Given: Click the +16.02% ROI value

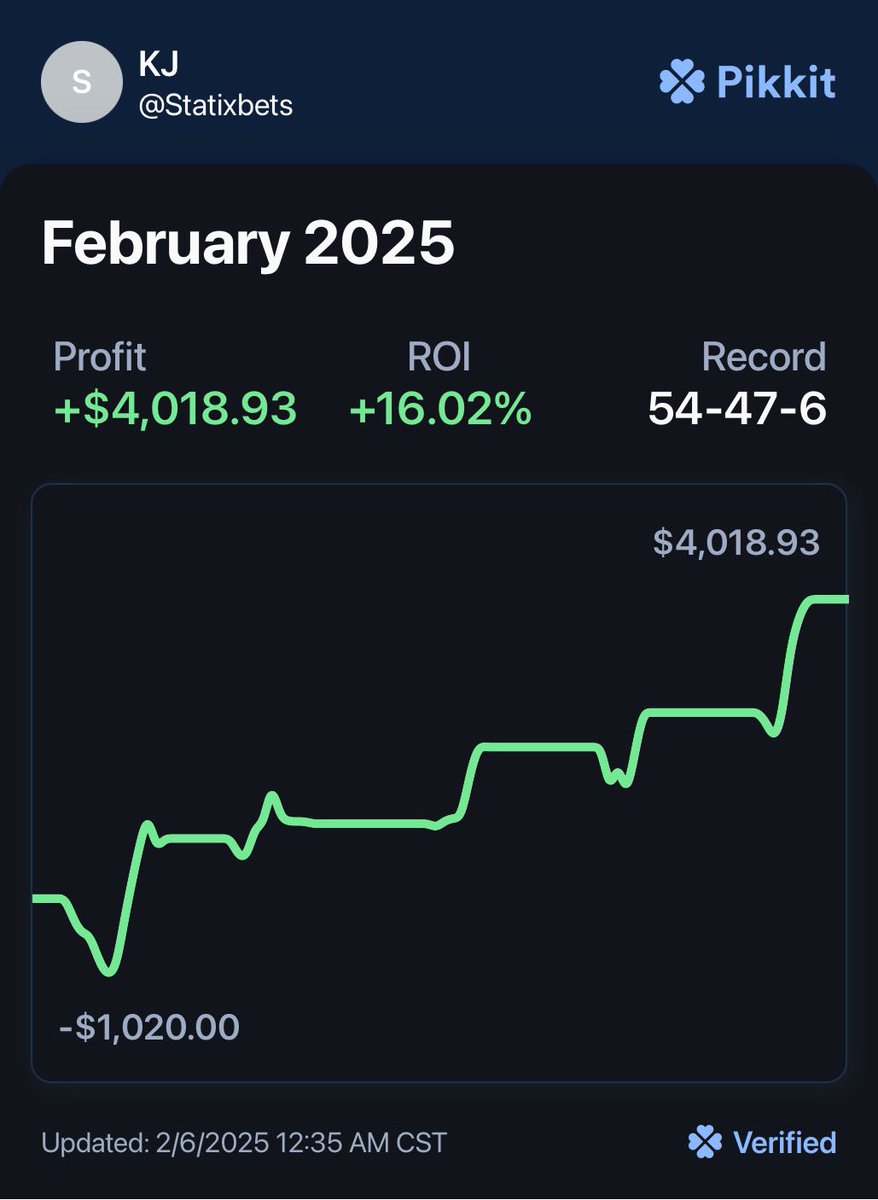Looking at the screenshot, I should click(x=440, y=409).
